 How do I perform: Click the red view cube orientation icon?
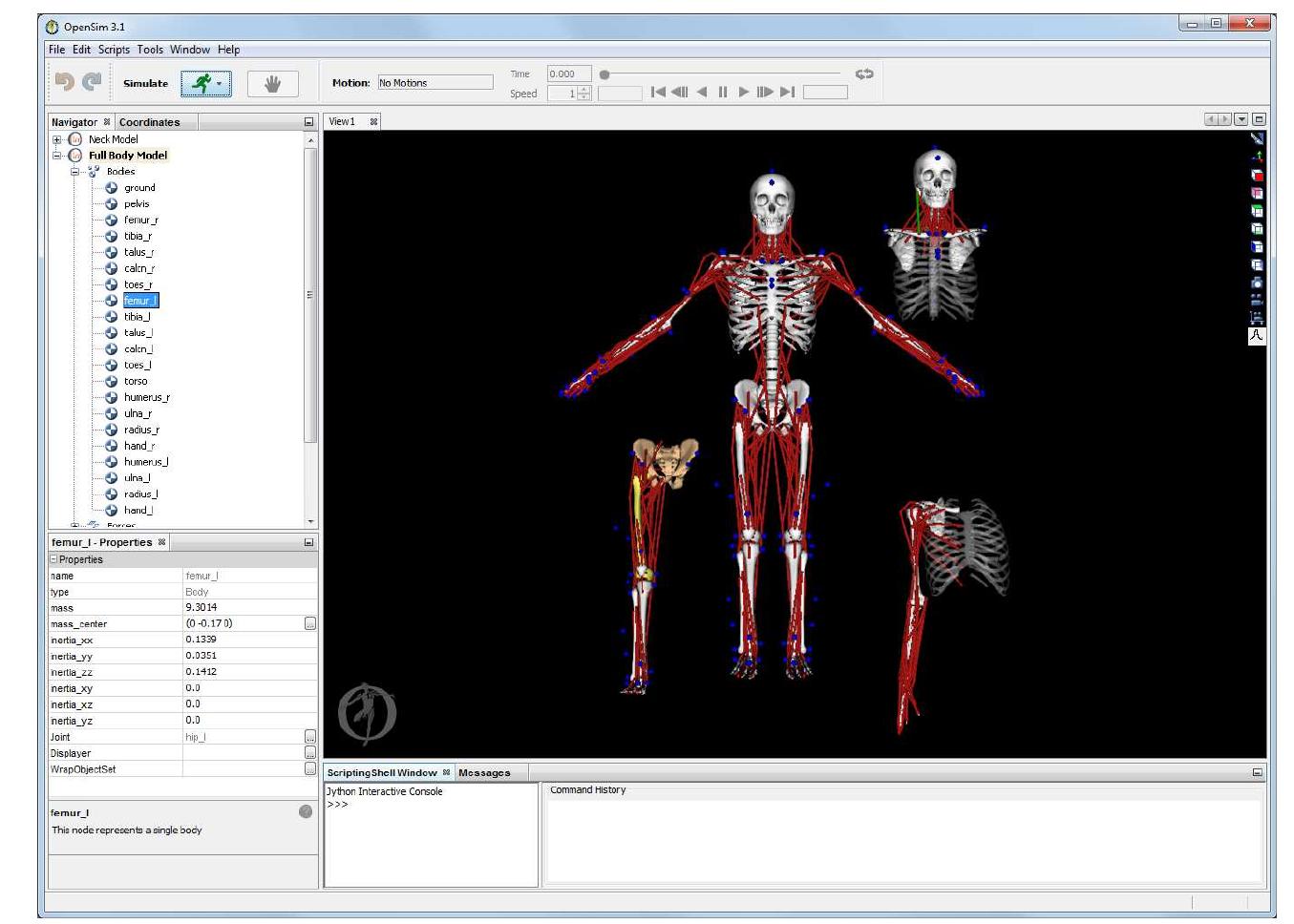(x=1256, y=177)
